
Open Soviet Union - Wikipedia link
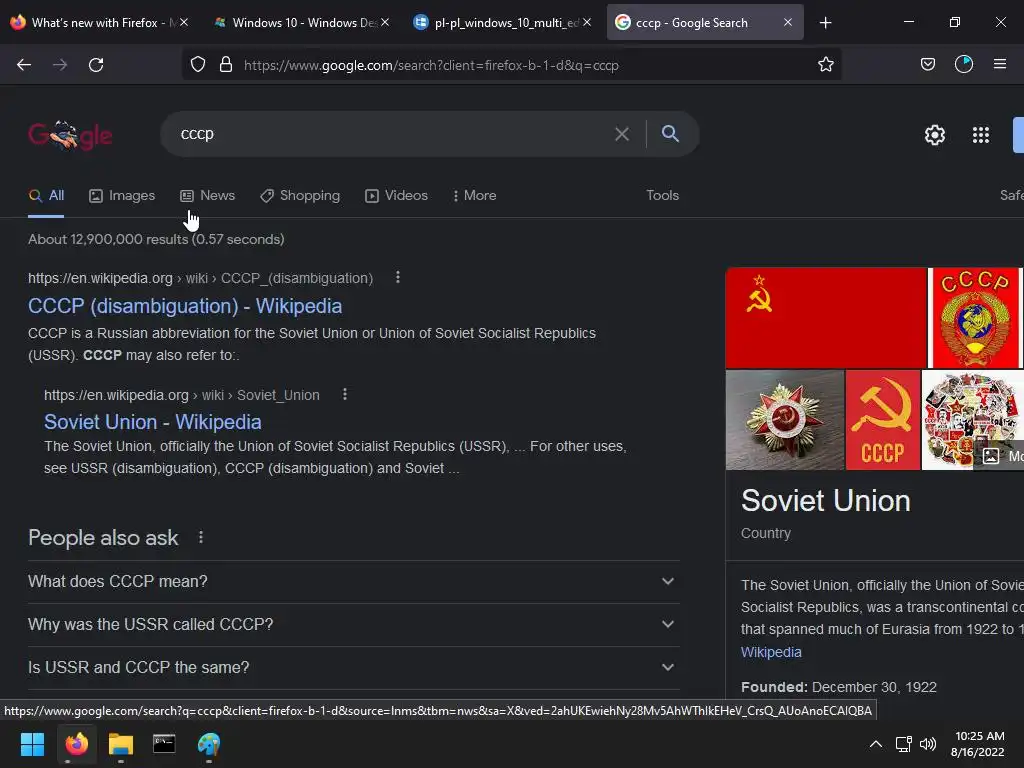coord(153,422)
